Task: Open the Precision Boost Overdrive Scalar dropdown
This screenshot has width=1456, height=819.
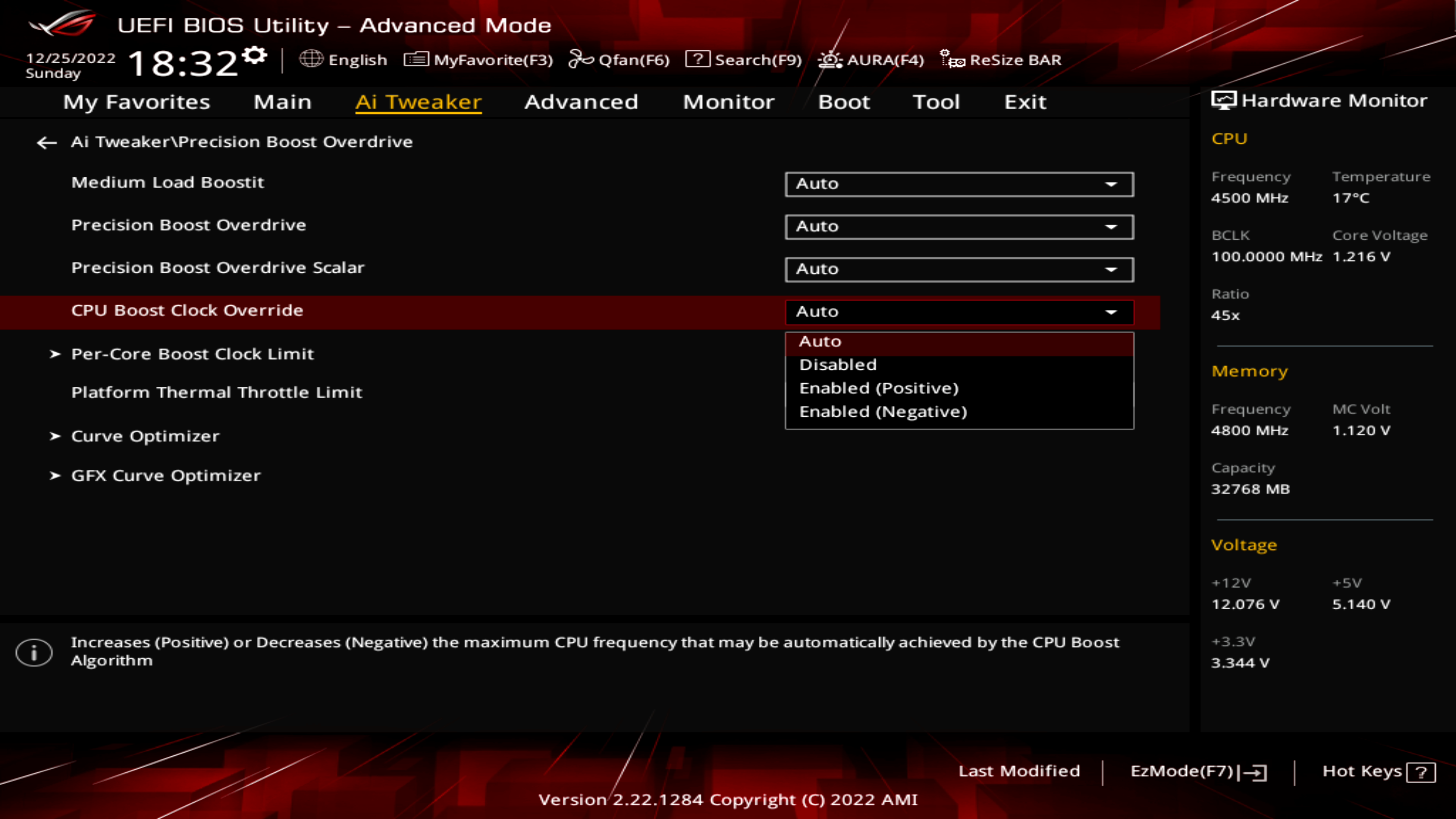Action: (959, 270)
